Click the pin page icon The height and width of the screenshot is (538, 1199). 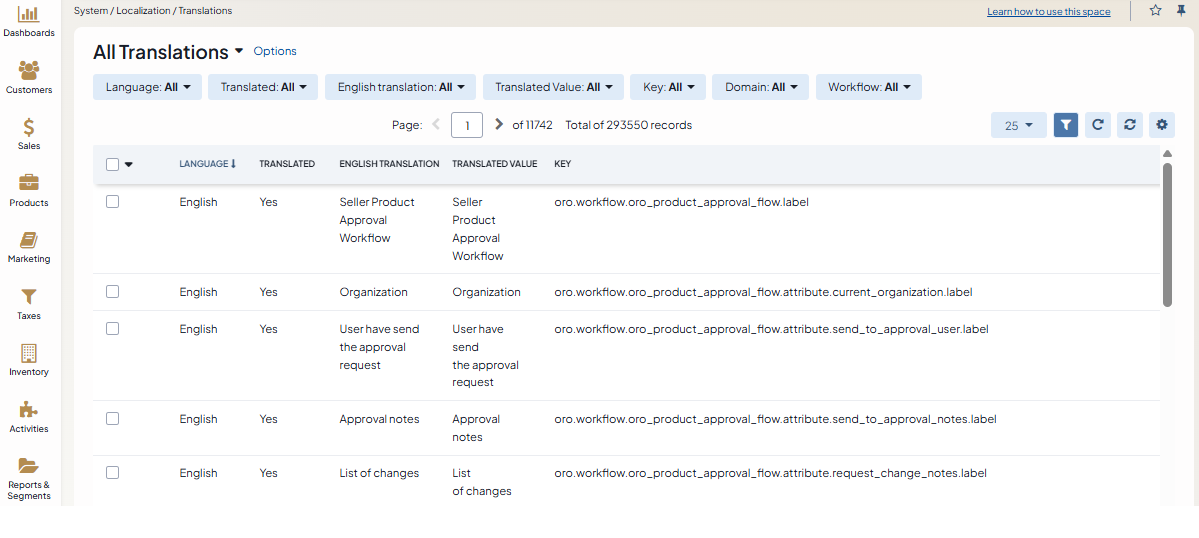coord(1181,11)
